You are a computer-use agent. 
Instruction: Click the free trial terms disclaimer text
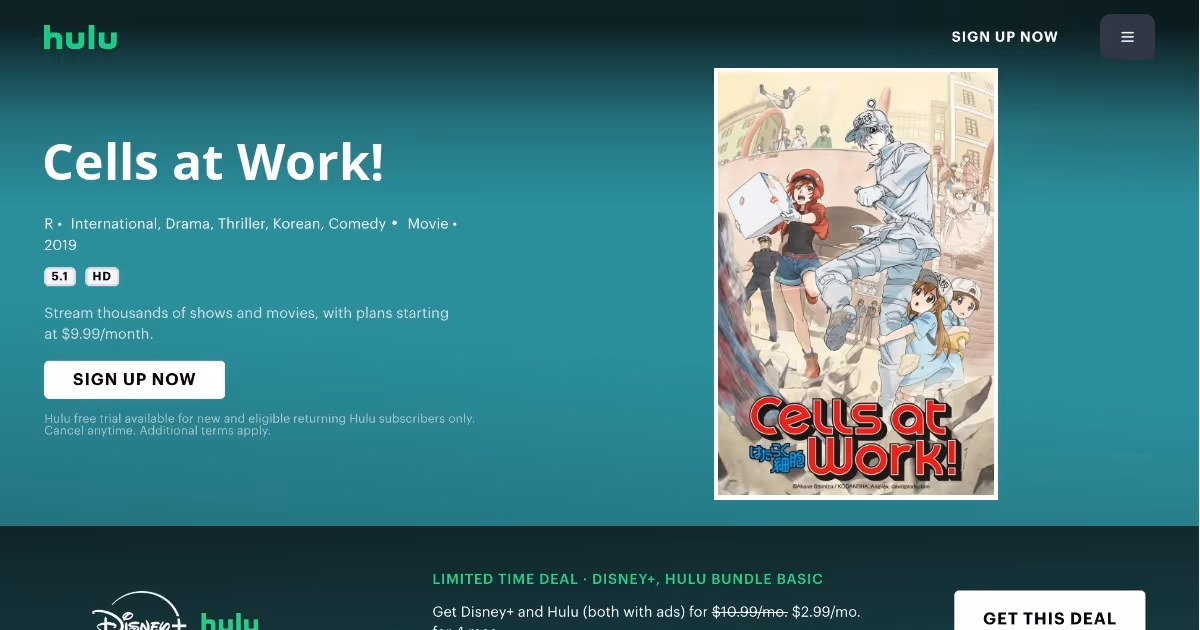[259, 424]
